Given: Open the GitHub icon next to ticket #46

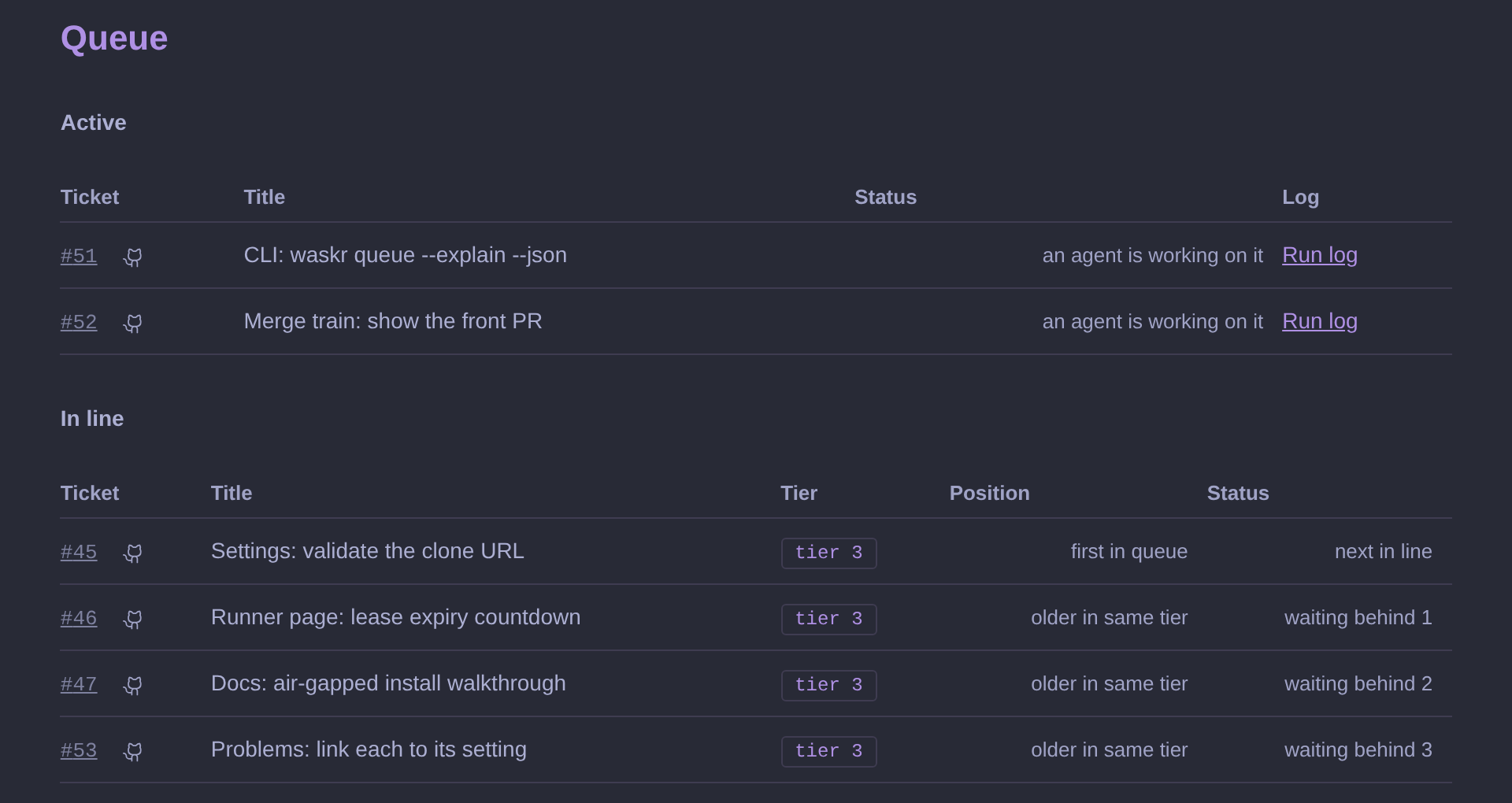Looking at the screenshot, I should 133,620.
